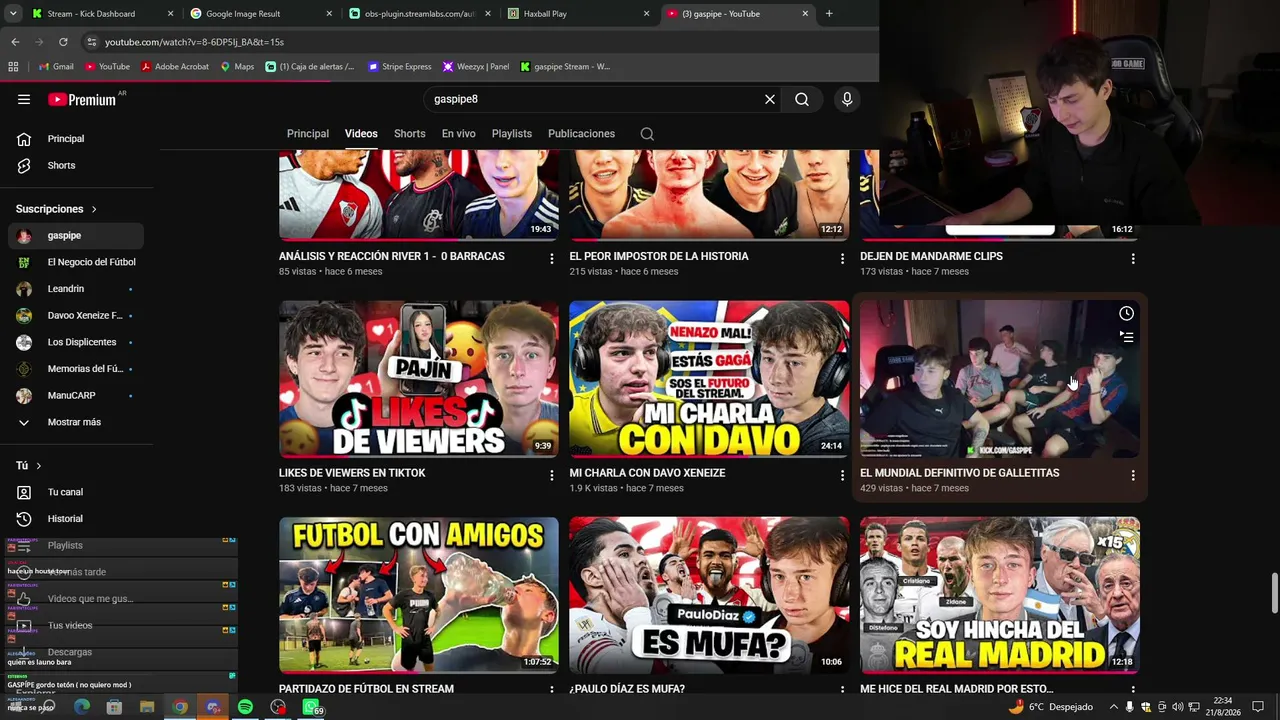Go back using the browser back arrow
Image resolution: width=1280 pixels, height=720 pixels.
pos(15,42)
